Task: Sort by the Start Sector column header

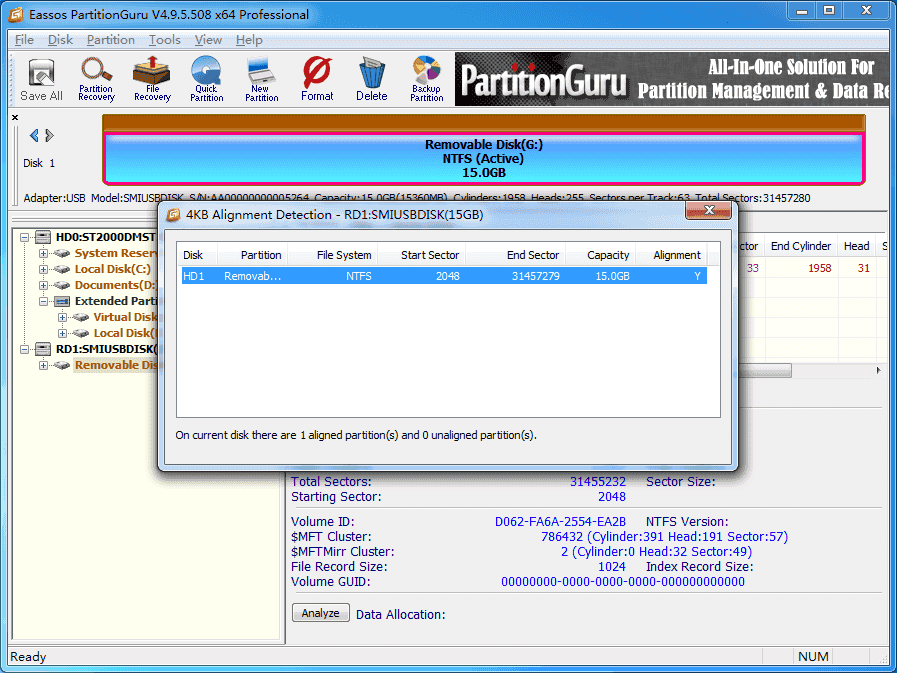Action: pos(422,255)
